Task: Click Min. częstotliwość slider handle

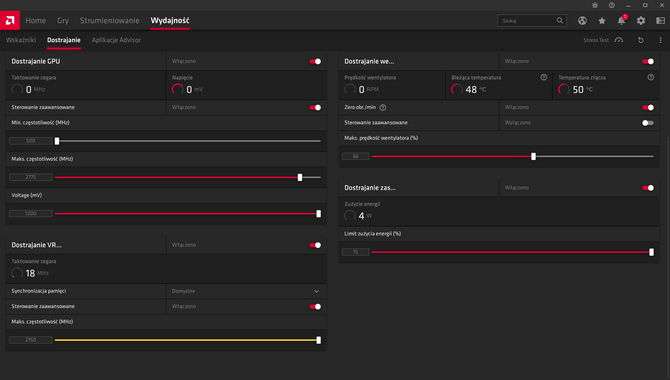Action: coord(57,141)
